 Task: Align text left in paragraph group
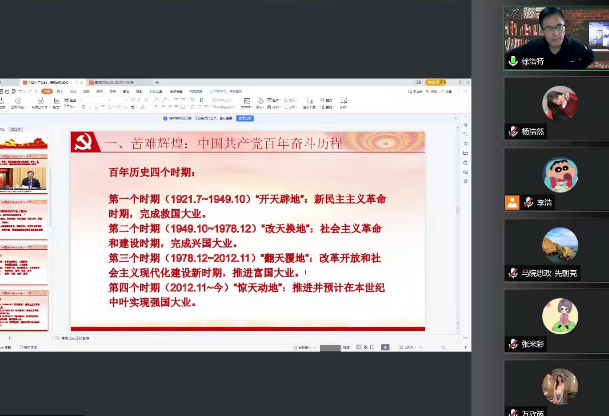[156, 106]
